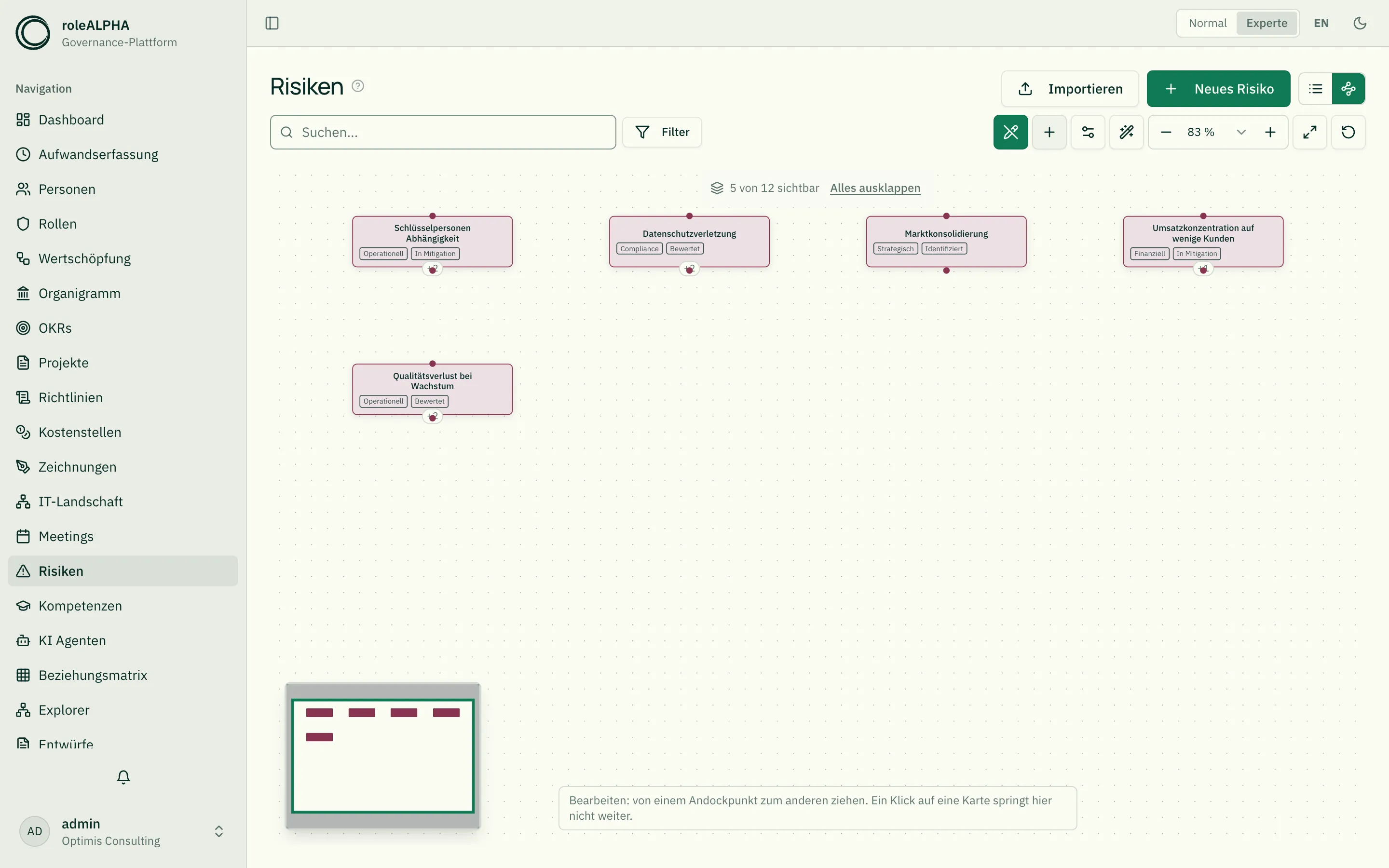Click the magic wand auto-layout icon
Screen dimensions: 1389x868
click(1126, 132)
